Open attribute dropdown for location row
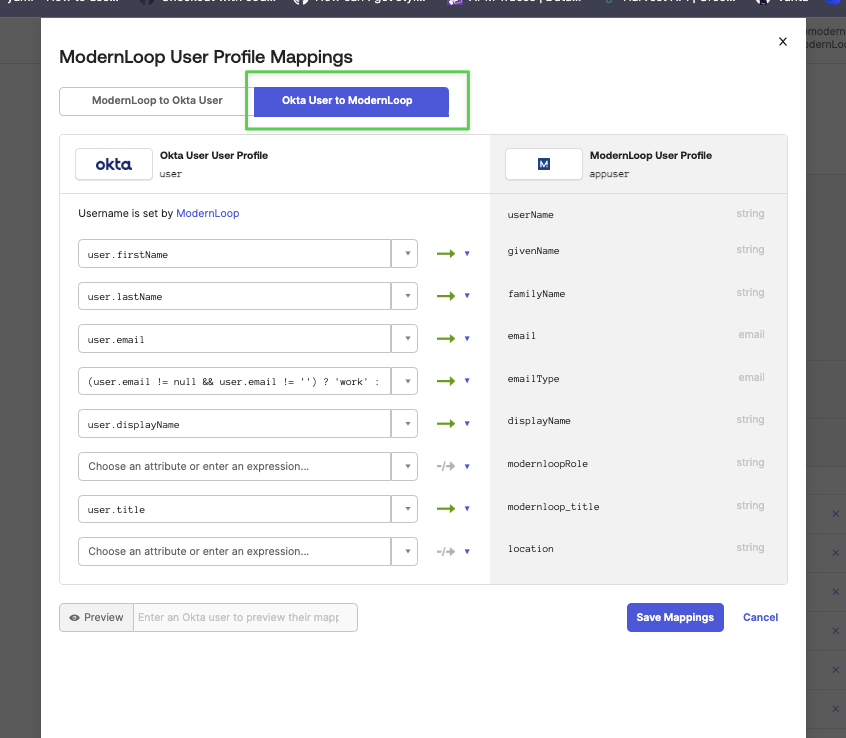Screen dimensions: 846x738 [404, 551]
